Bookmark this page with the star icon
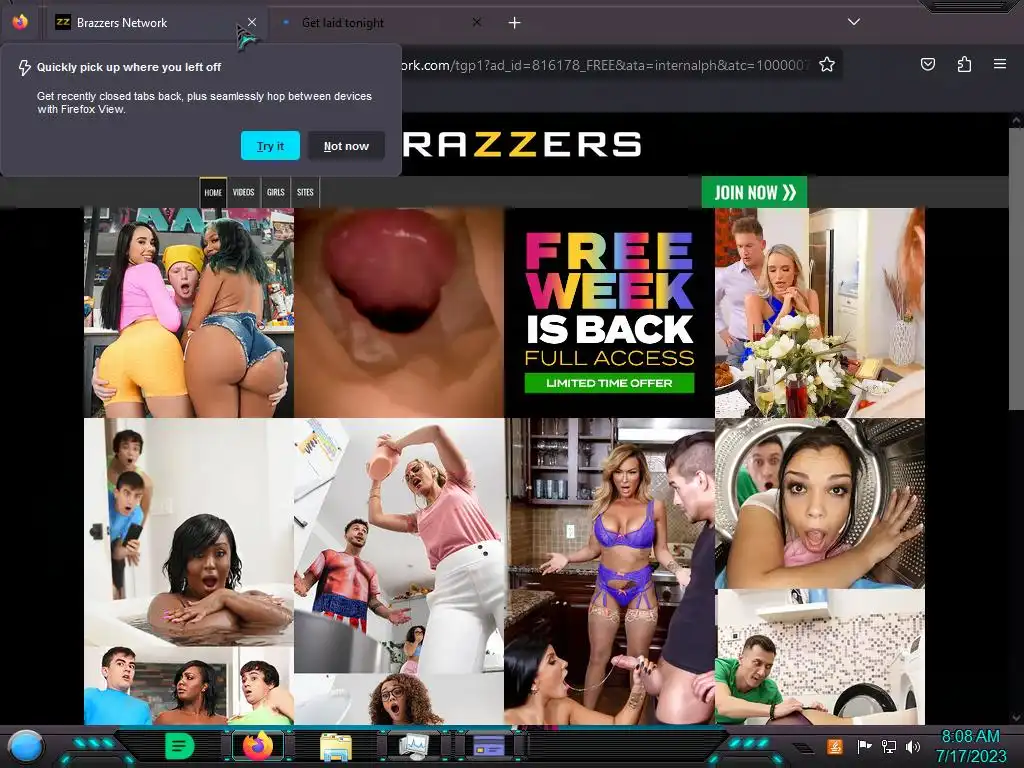Image resolution: width=1024 pixels, height=768 pixels. click(x=827, y=64)
